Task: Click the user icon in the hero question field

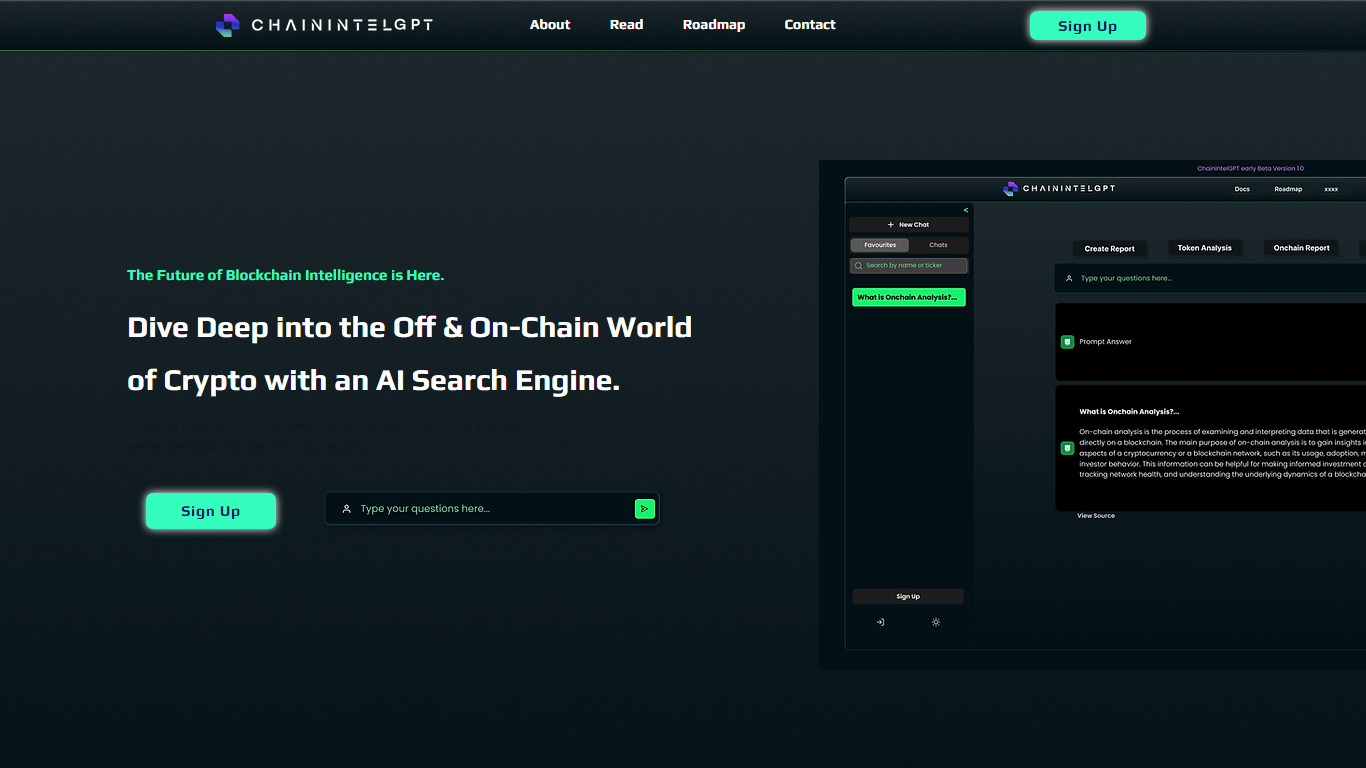Action: click(346, 509)
